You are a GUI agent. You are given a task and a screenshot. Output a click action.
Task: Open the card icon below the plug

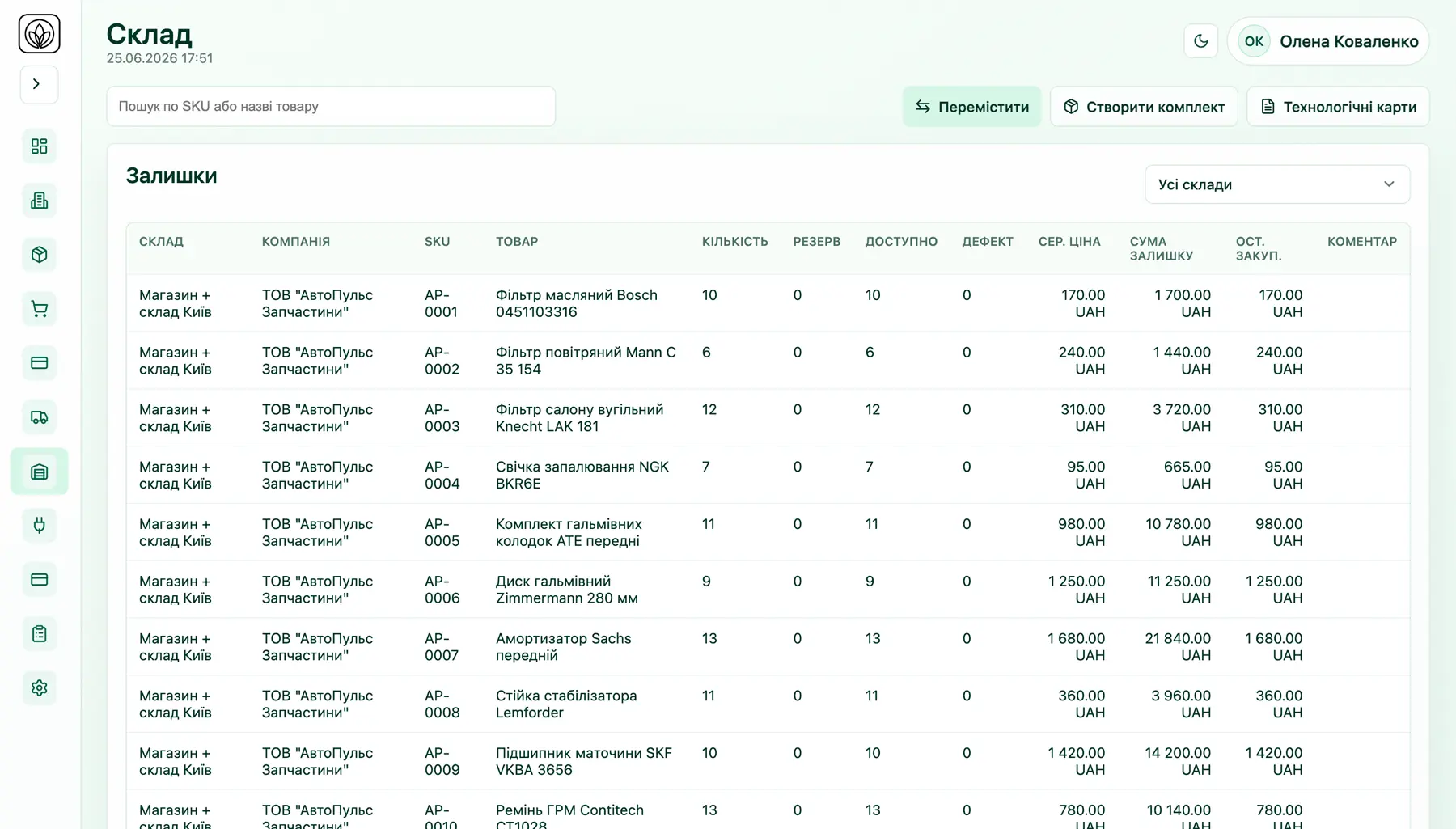coord(39,580)
